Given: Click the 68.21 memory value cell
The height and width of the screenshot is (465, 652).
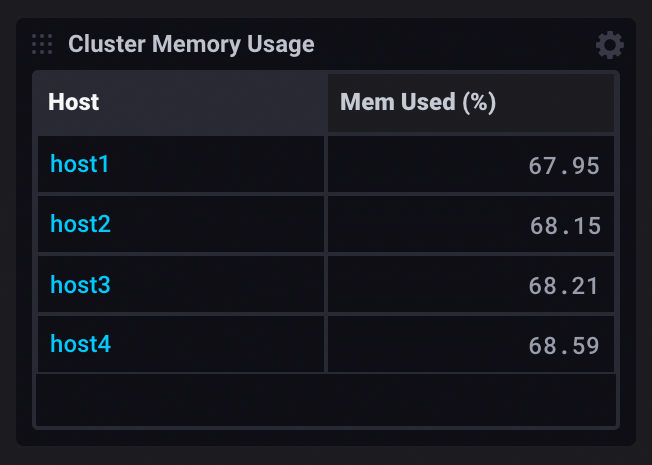Looking at the screenshot, I should point(564,287).
